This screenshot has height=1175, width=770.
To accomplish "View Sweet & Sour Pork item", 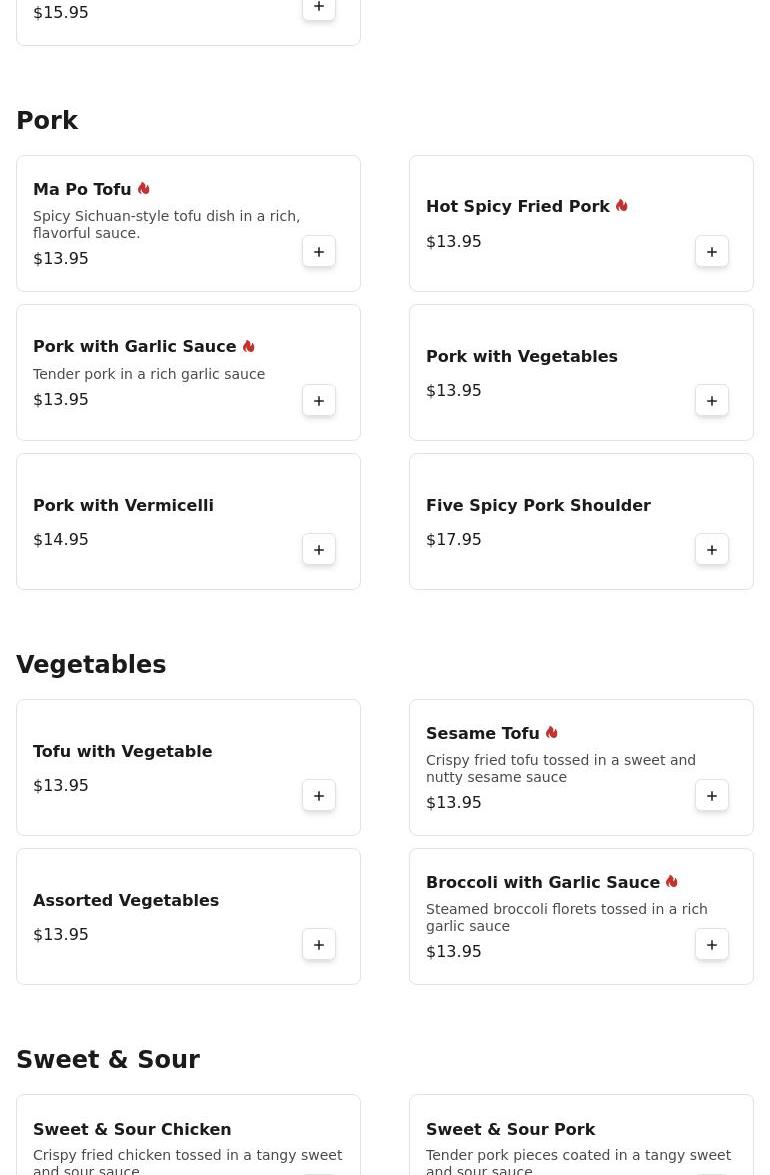I will [x=510, y=1129].
